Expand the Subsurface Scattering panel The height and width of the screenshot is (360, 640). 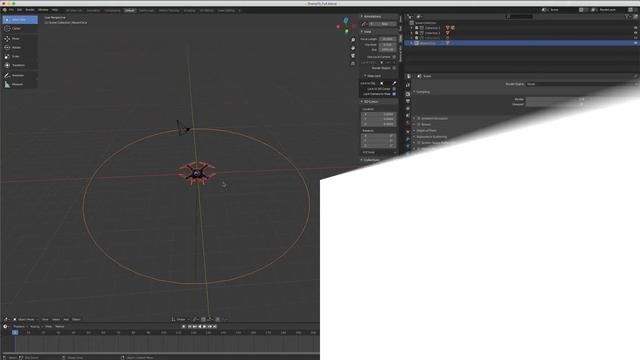(x=431, y=137)
